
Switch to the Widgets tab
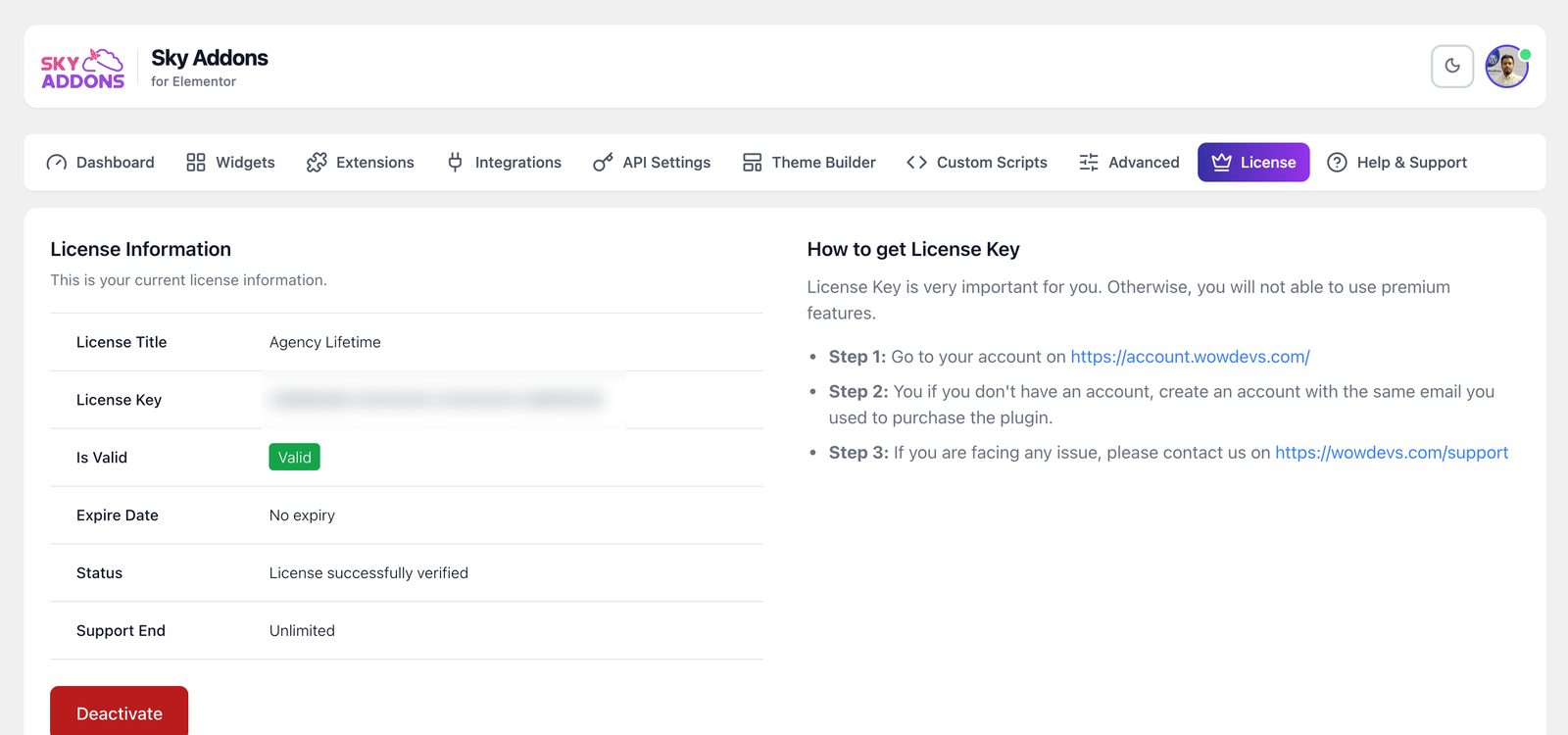pos(230,163)
